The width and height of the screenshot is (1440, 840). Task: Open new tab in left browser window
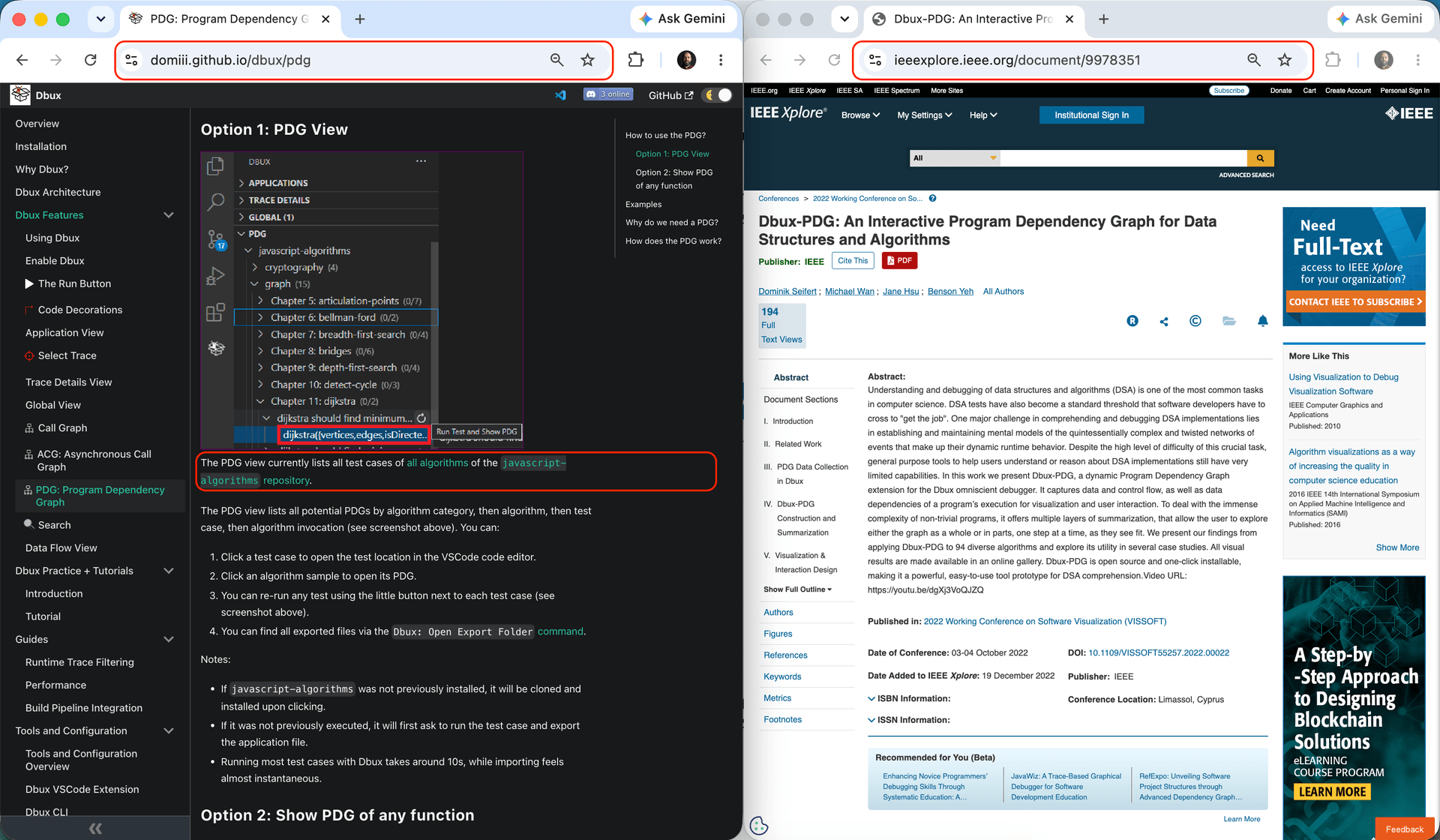point(360,19)
